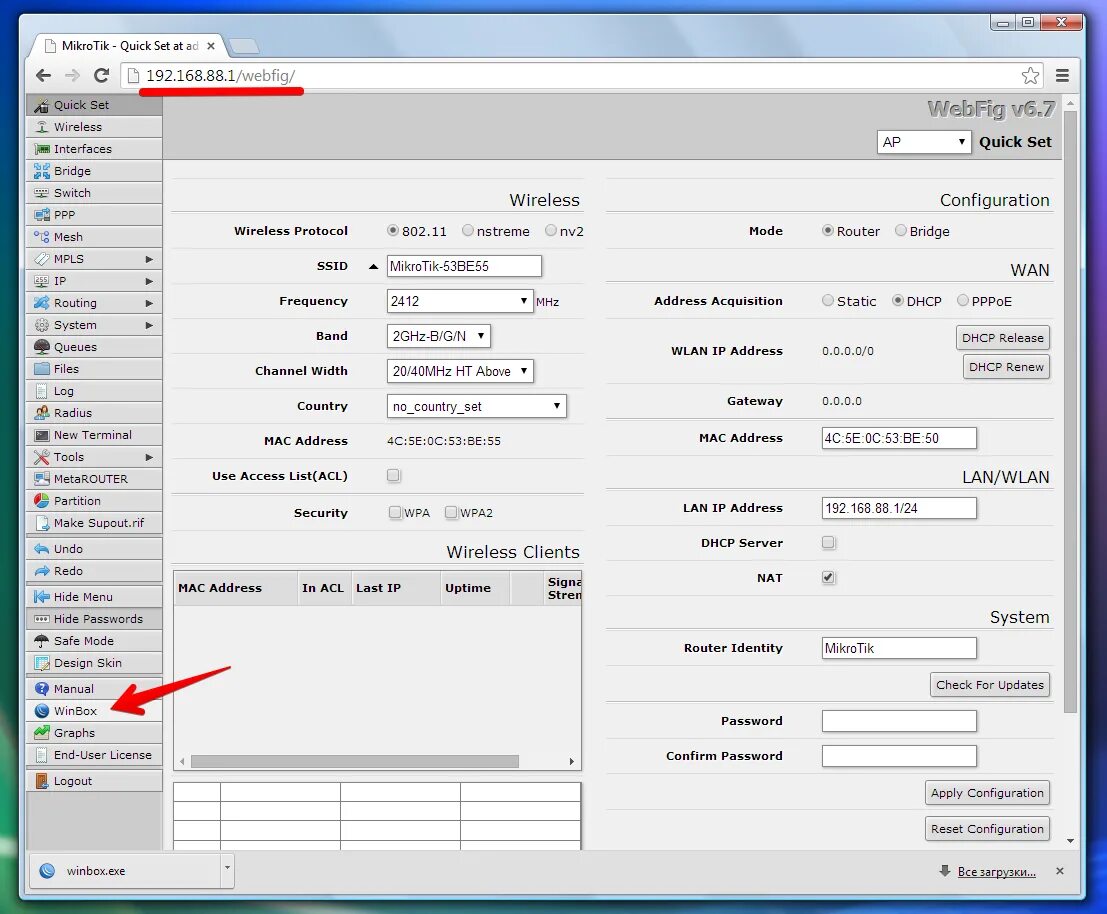Click the Queues icon in sidebar
This screenshot has width=1107, height=914.
point(42,347)
